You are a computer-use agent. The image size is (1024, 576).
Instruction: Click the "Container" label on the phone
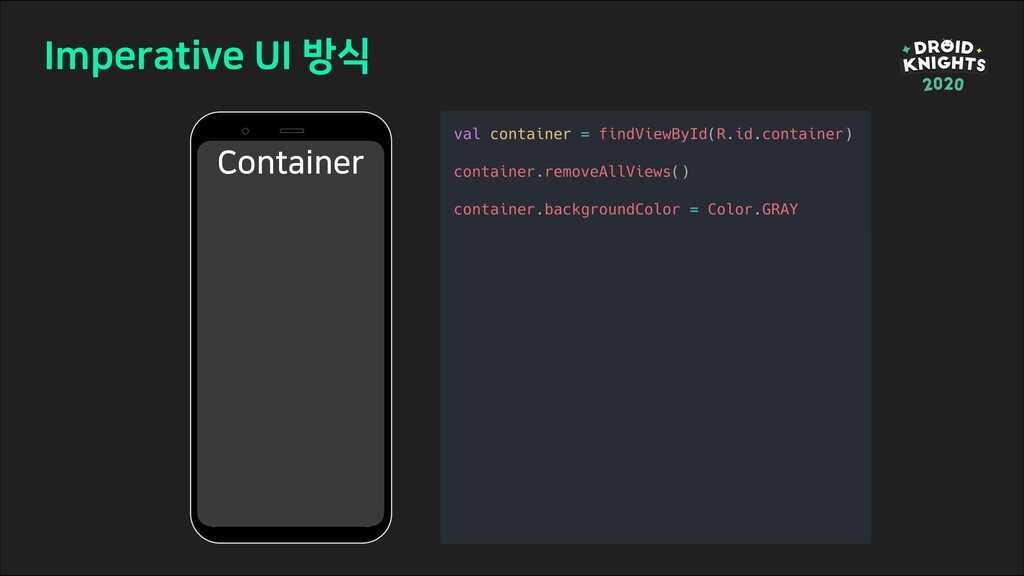click(290, 162)
